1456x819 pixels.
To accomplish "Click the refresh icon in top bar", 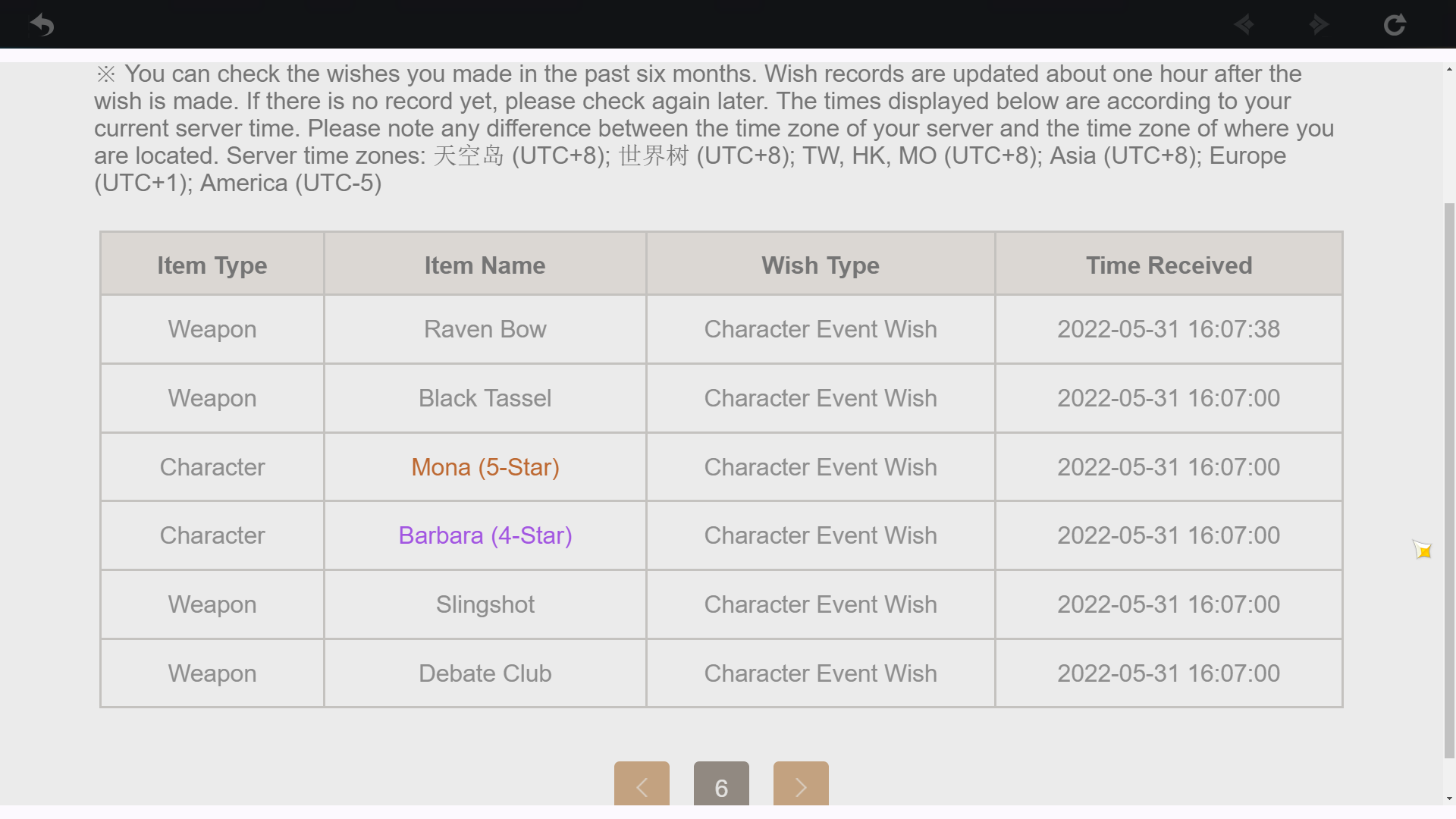I will (1395, 25).
